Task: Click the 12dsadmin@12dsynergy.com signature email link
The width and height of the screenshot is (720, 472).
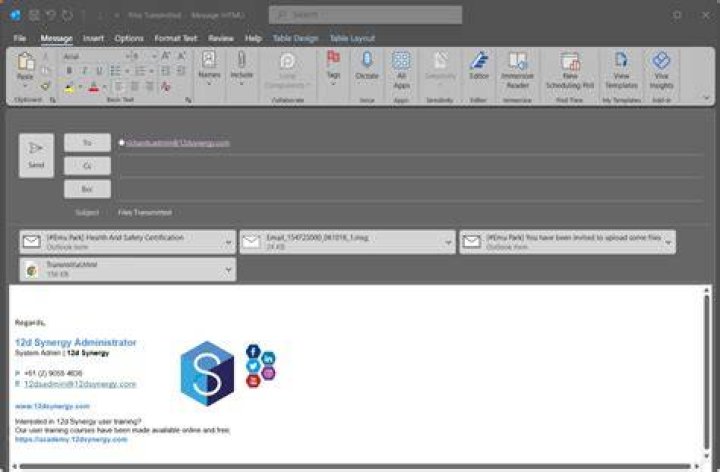Action: tap(80, 384)
